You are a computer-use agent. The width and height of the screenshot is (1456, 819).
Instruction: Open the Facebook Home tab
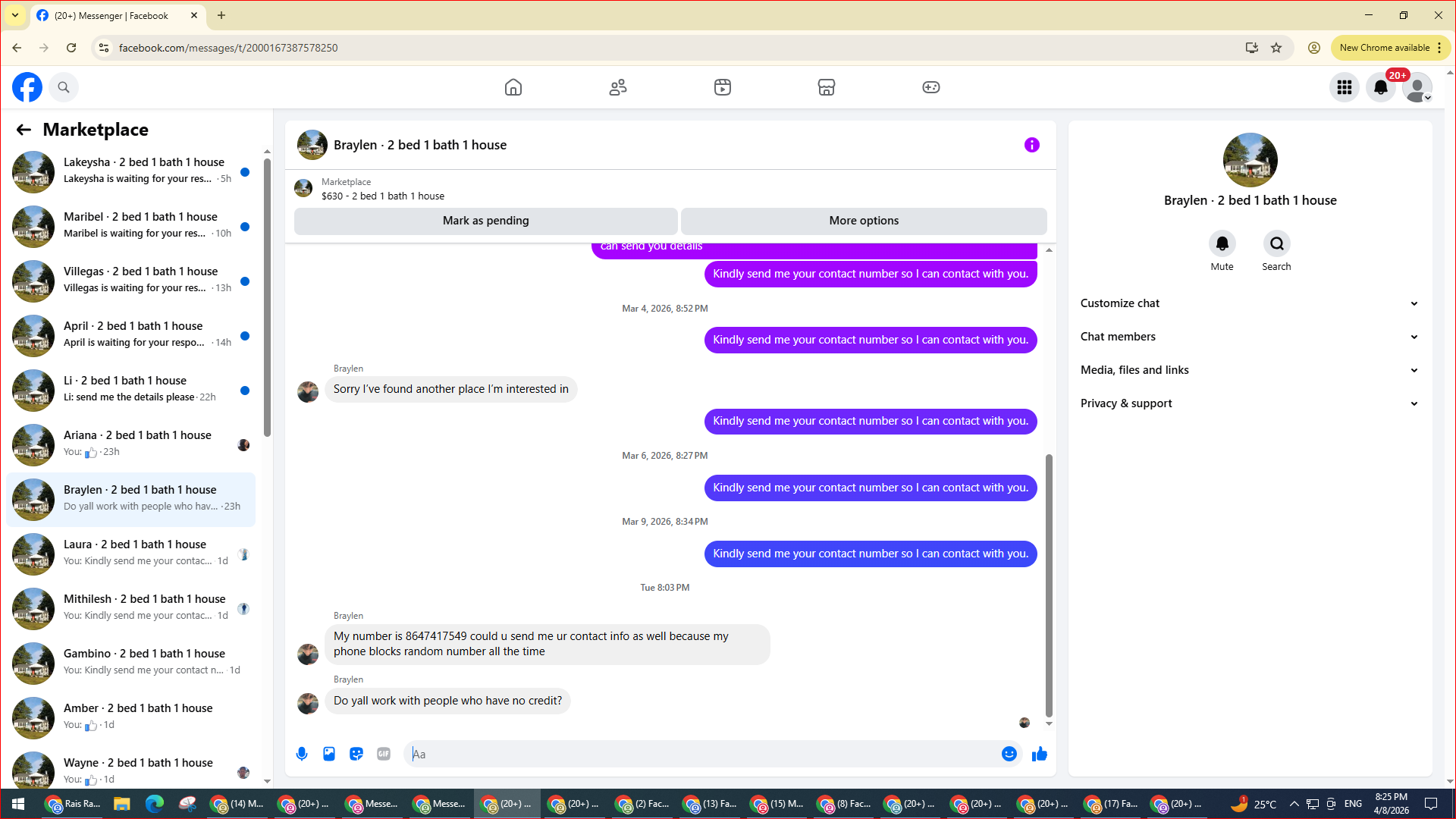pyautogui.click(x=513, y=87)
